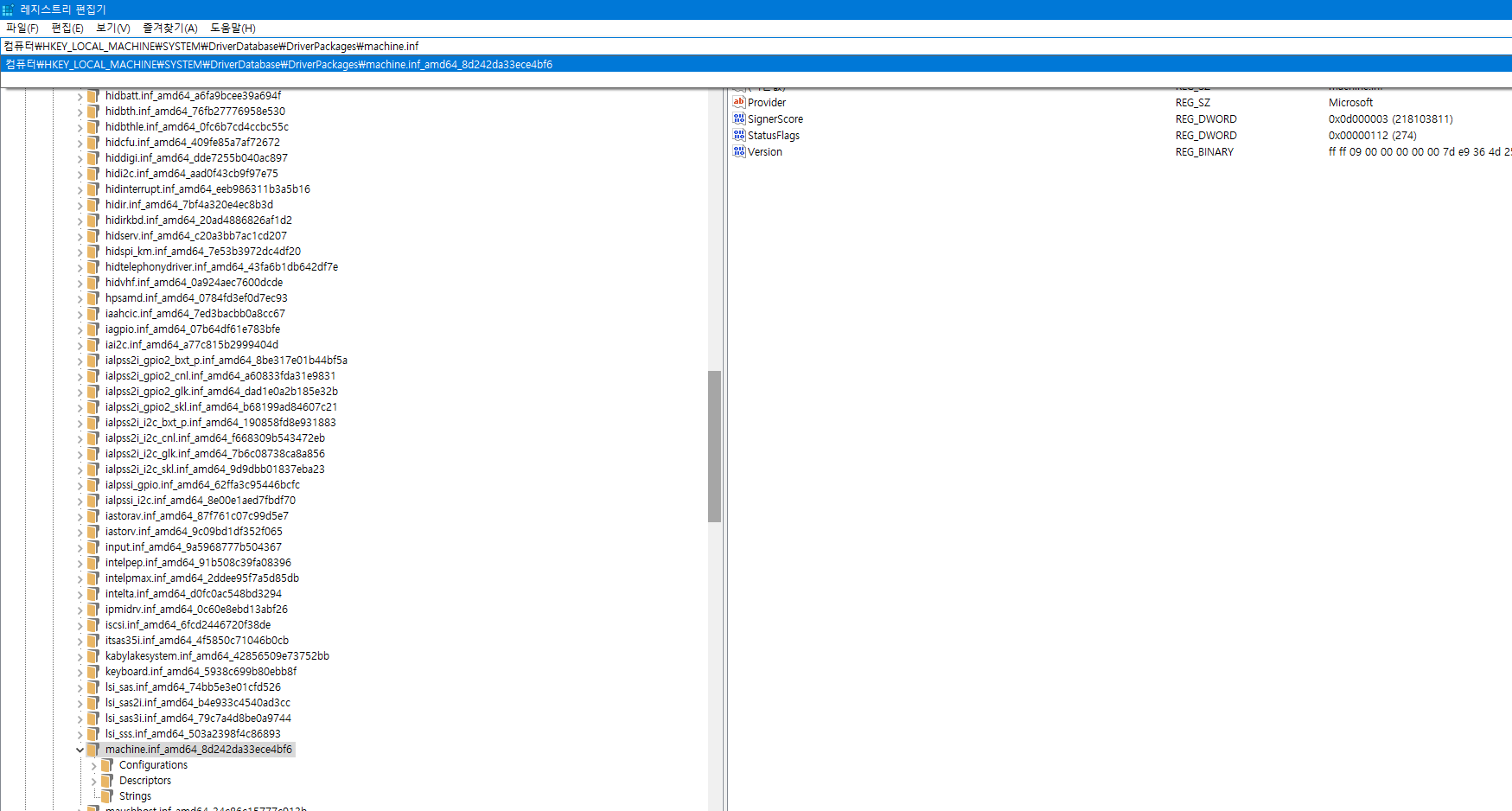The width and height of the screenshot is (1512, 811).
Task: Select iastorv.inf_amd64_9c09bd1df352f065 key
Action: tap(194, 532)
